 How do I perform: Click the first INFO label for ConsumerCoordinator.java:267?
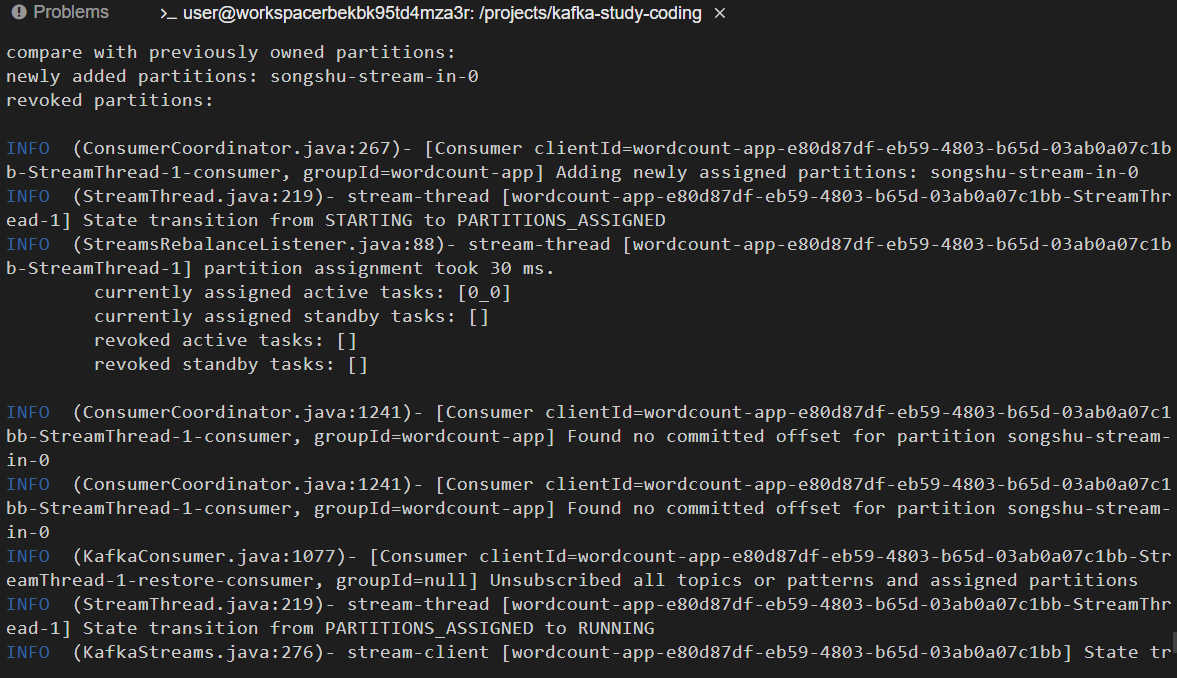(x=28, y=148)
